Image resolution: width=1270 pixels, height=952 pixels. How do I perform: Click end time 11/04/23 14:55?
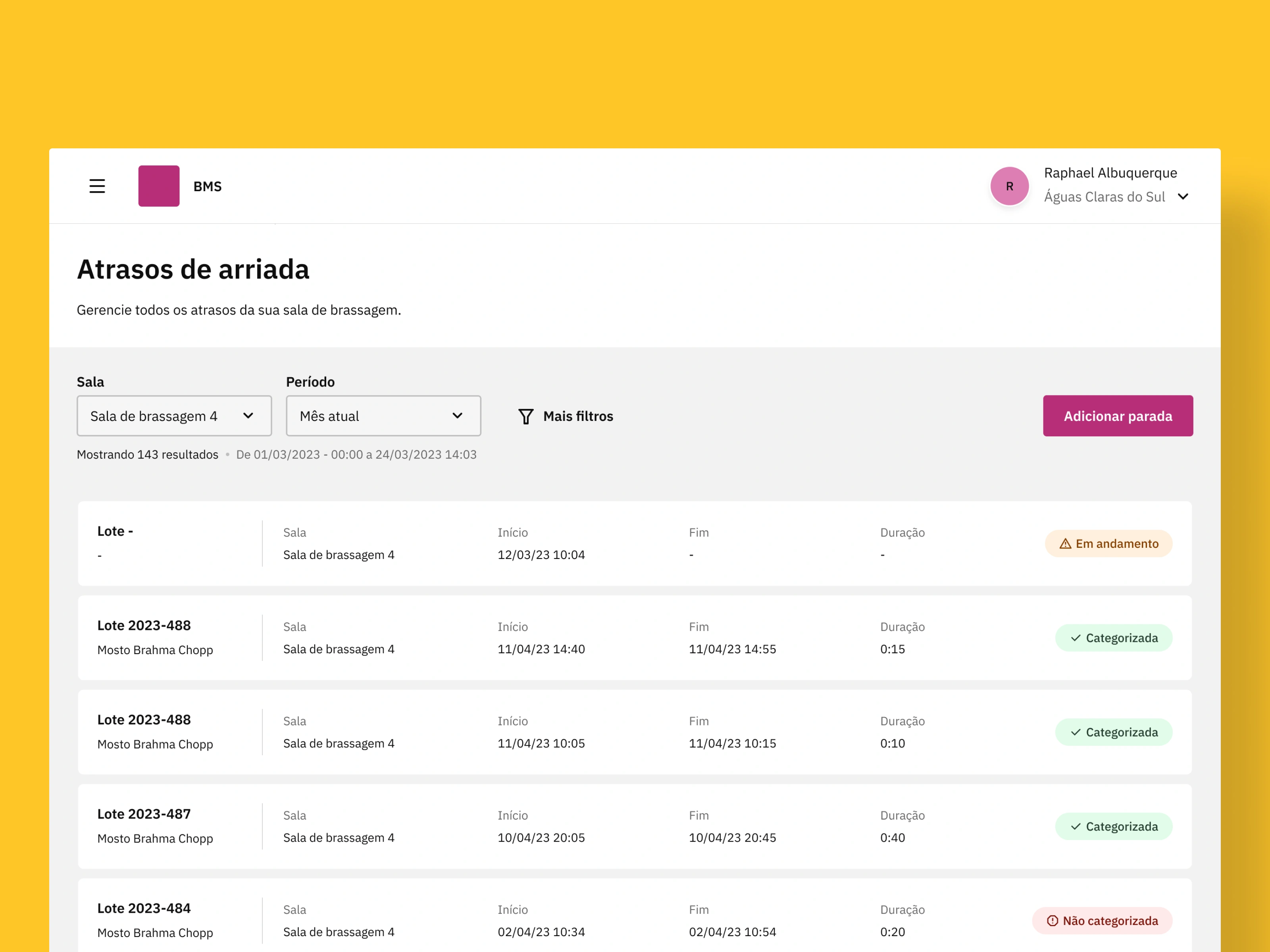tap(733, 649)
